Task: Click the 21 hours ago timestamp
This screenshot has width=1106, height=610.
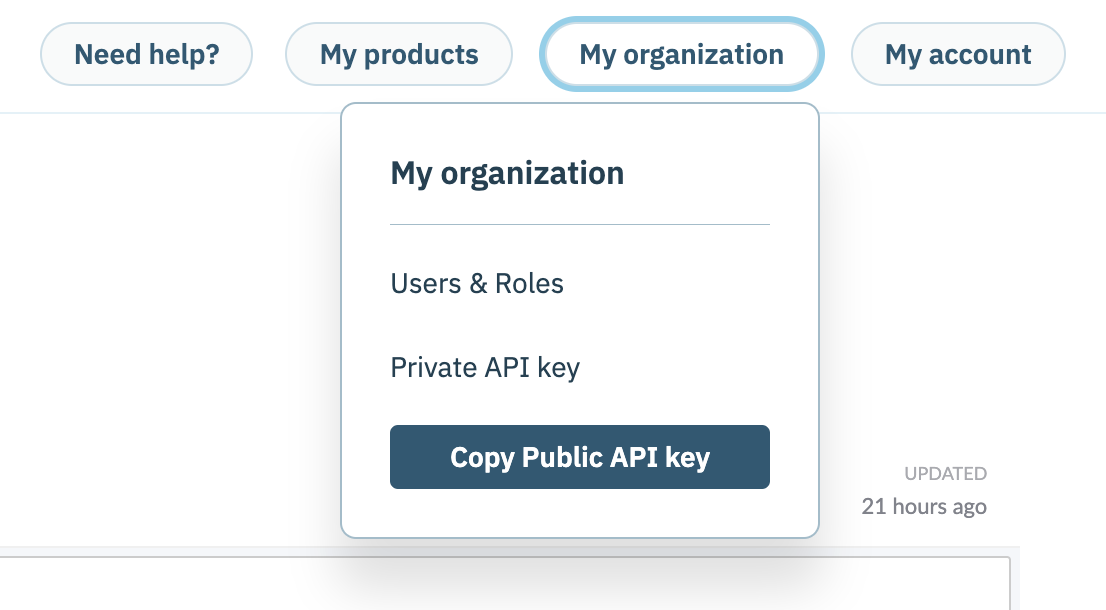Action: click(923, 506)
